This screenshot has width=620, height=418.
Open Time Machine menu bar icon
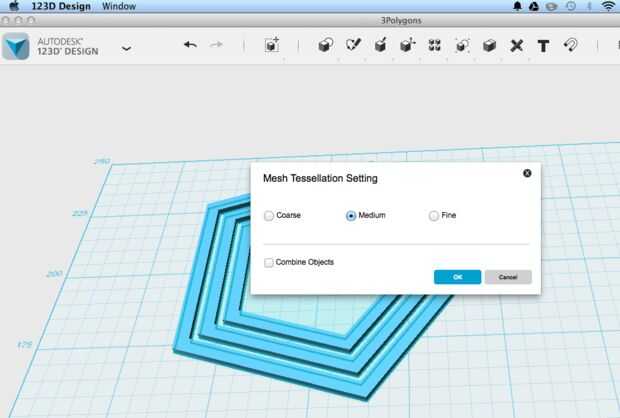pos(571,6)
